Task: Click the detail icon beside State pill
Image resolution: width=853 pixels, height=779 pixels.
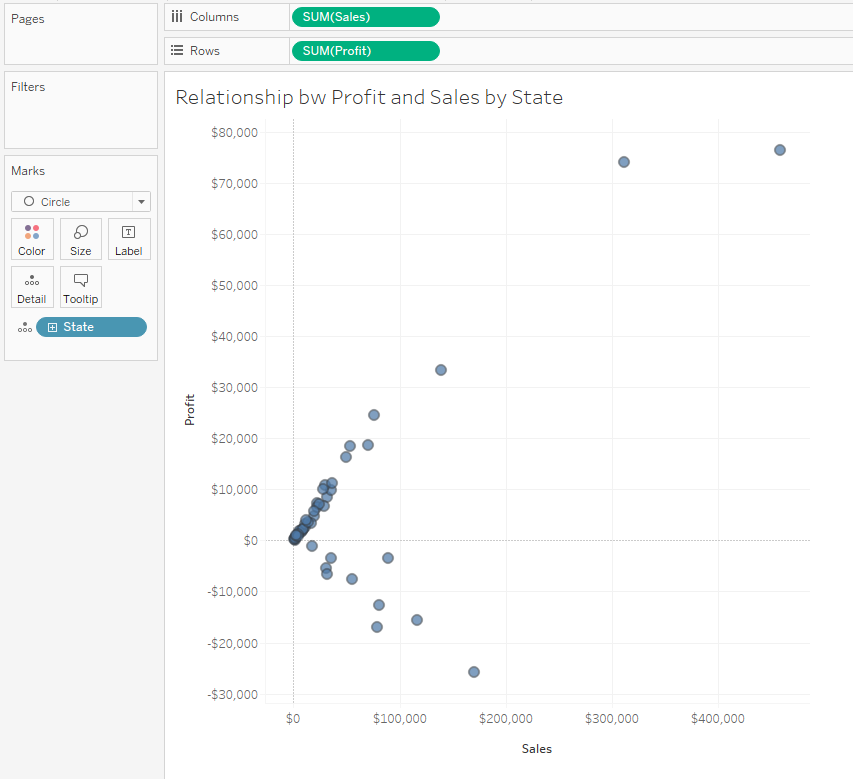Action: [x=24, y=328]
